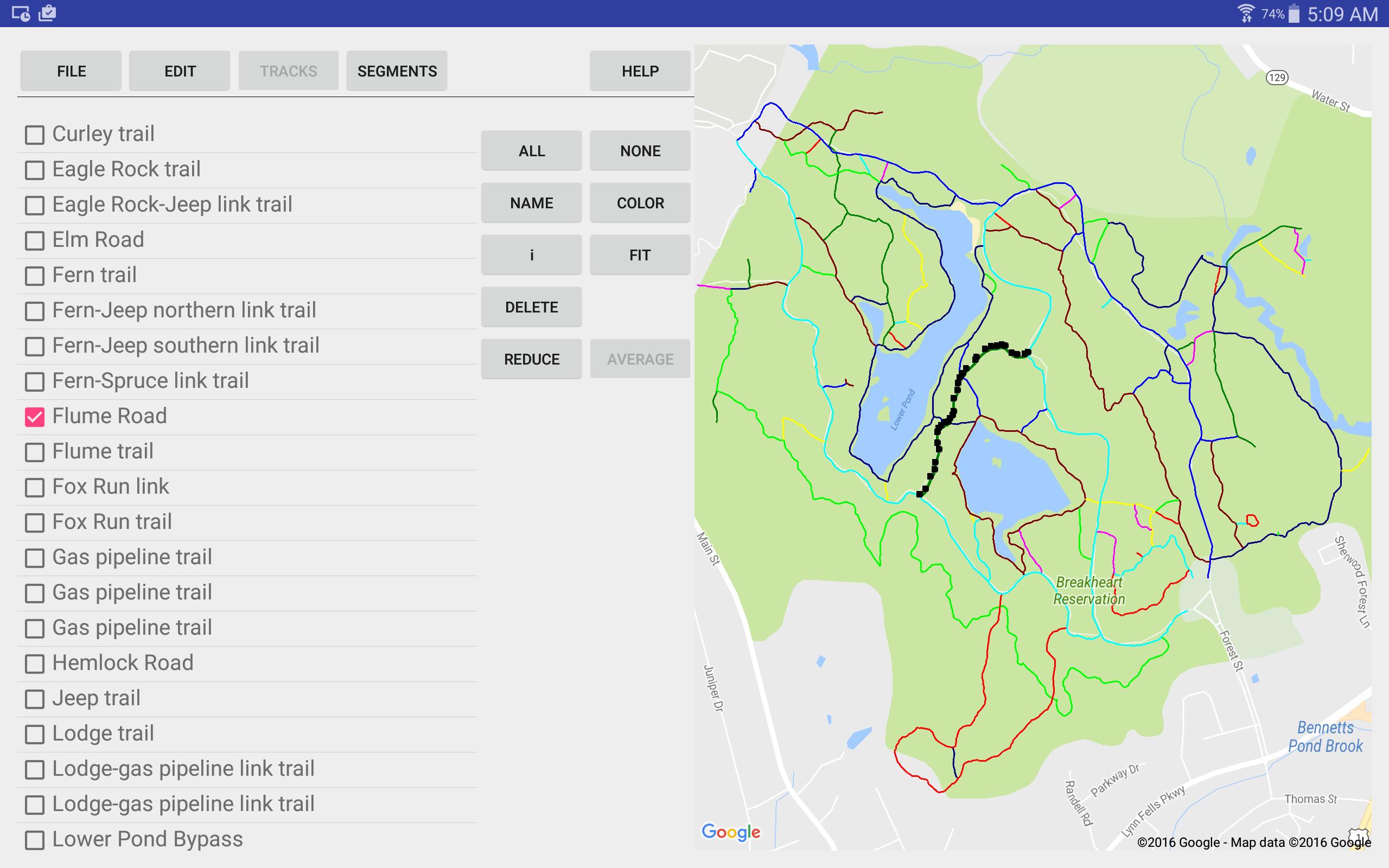Viewport: 1389px width, 868px height.
Task: Check the Hemlock Road checkbox
Action: click(34, 663)
